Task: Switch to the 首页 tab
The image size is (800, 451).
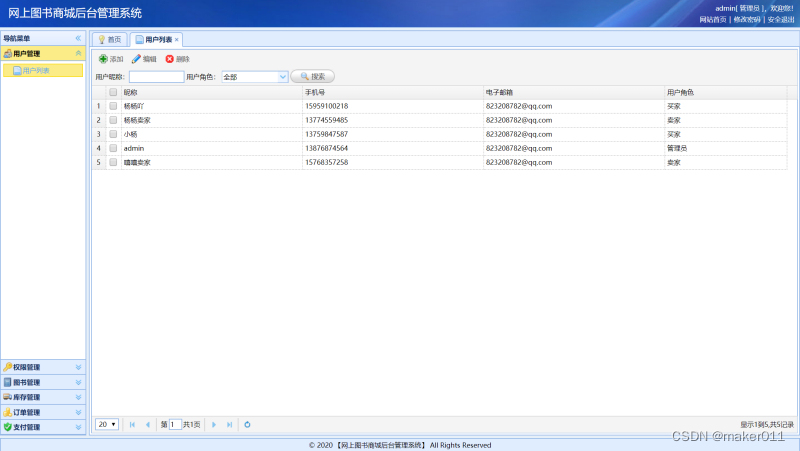Action: pyautogui.click(x=110, y=39)
